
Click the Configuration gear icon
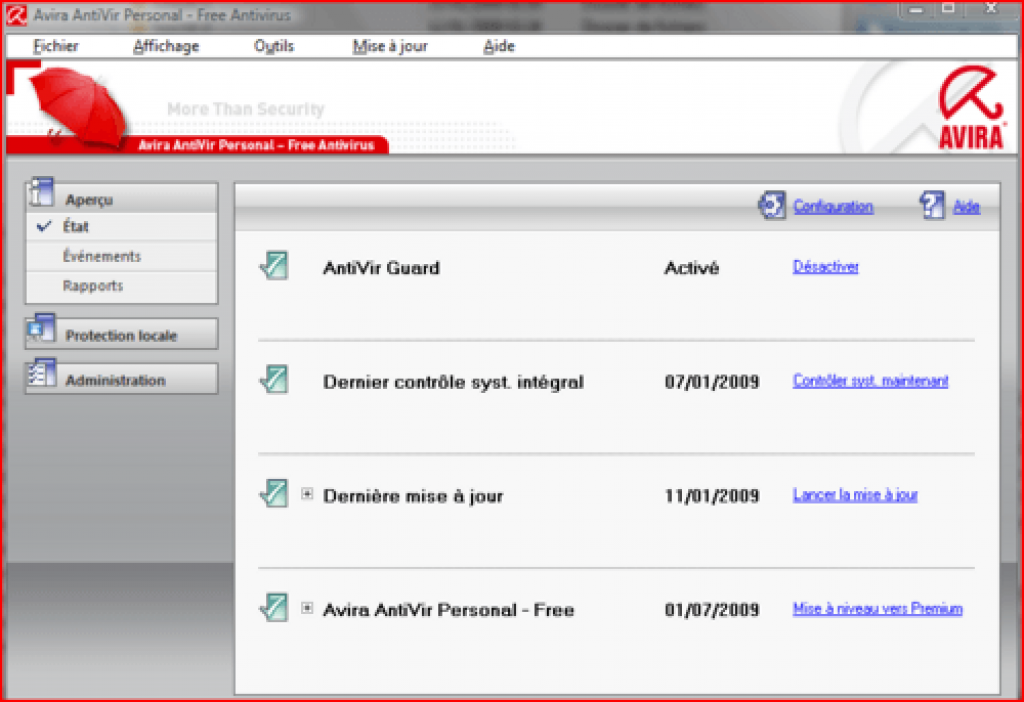pos(772,205)
